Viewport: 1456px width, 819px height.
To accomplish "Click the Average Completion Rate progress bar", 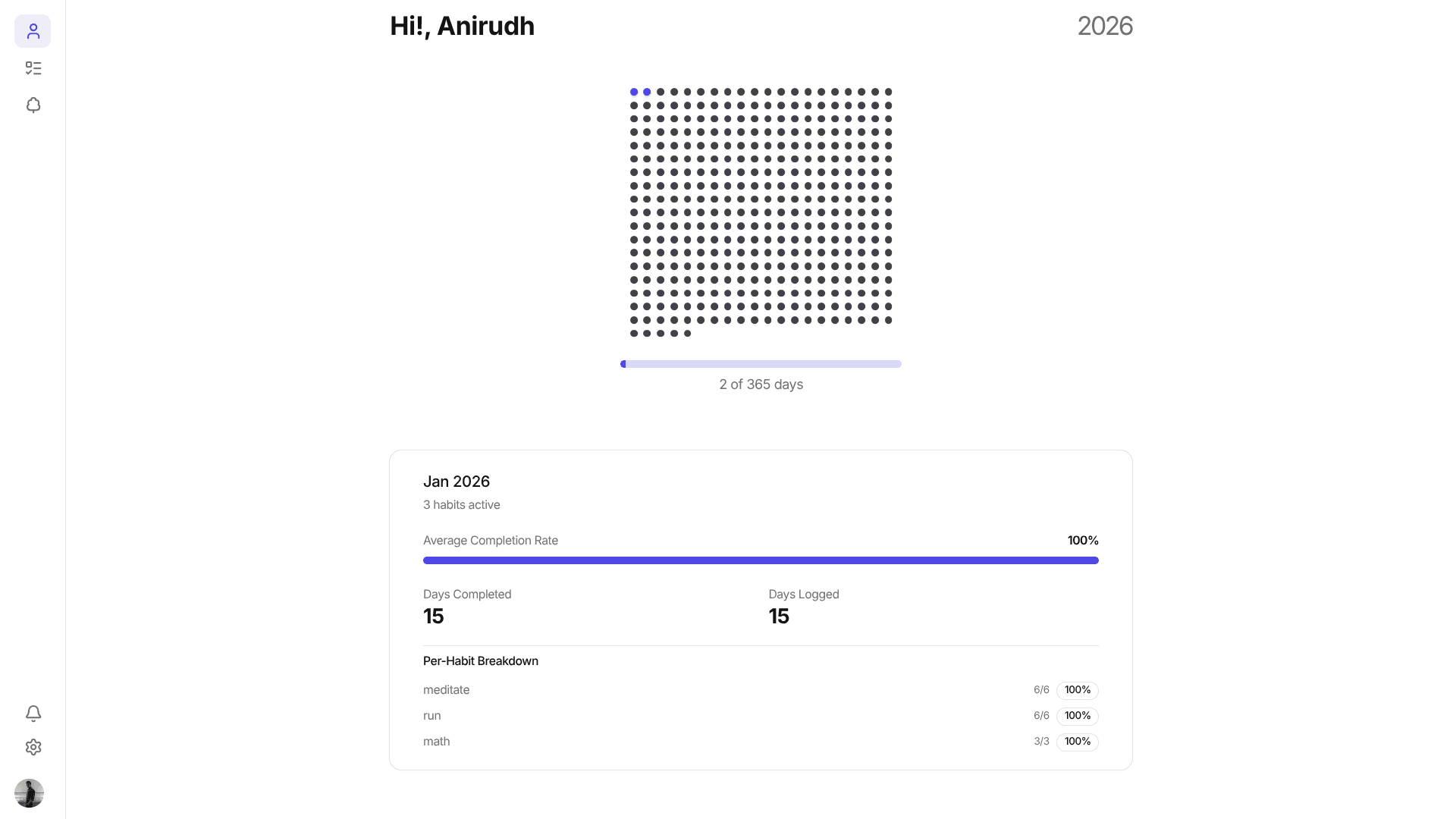I will coord(761,560).
